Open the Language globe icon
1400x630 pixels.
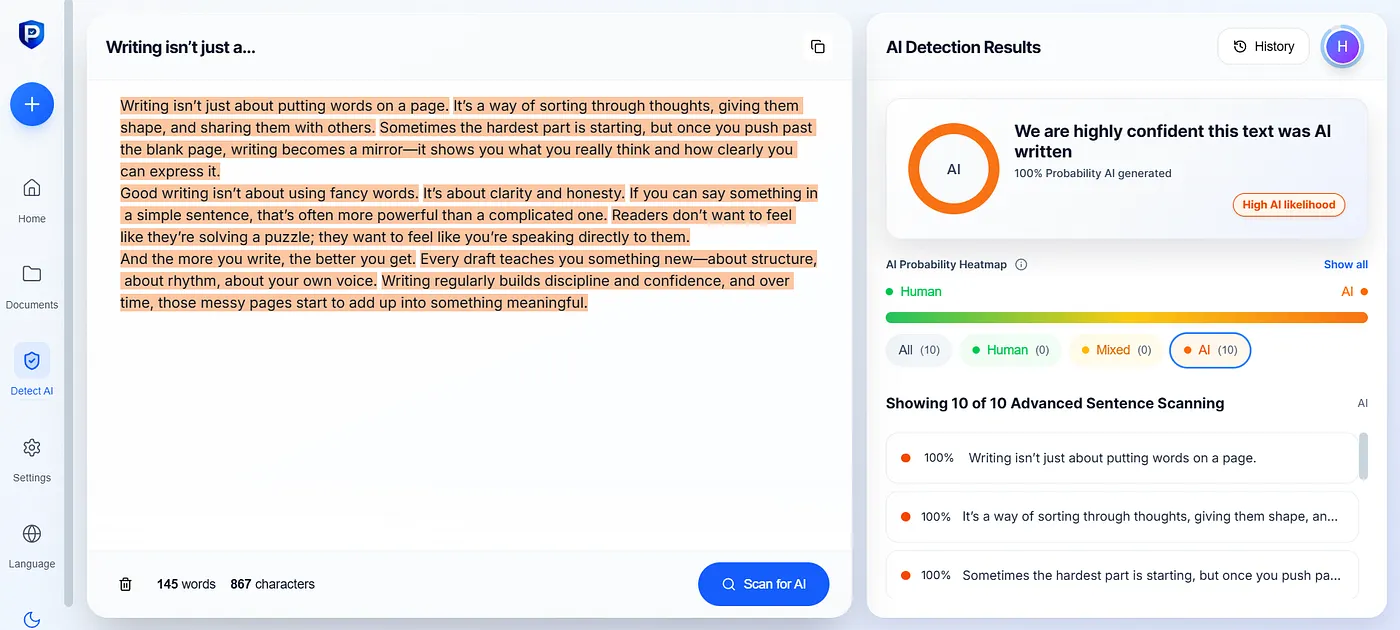(x=32, y=533)
